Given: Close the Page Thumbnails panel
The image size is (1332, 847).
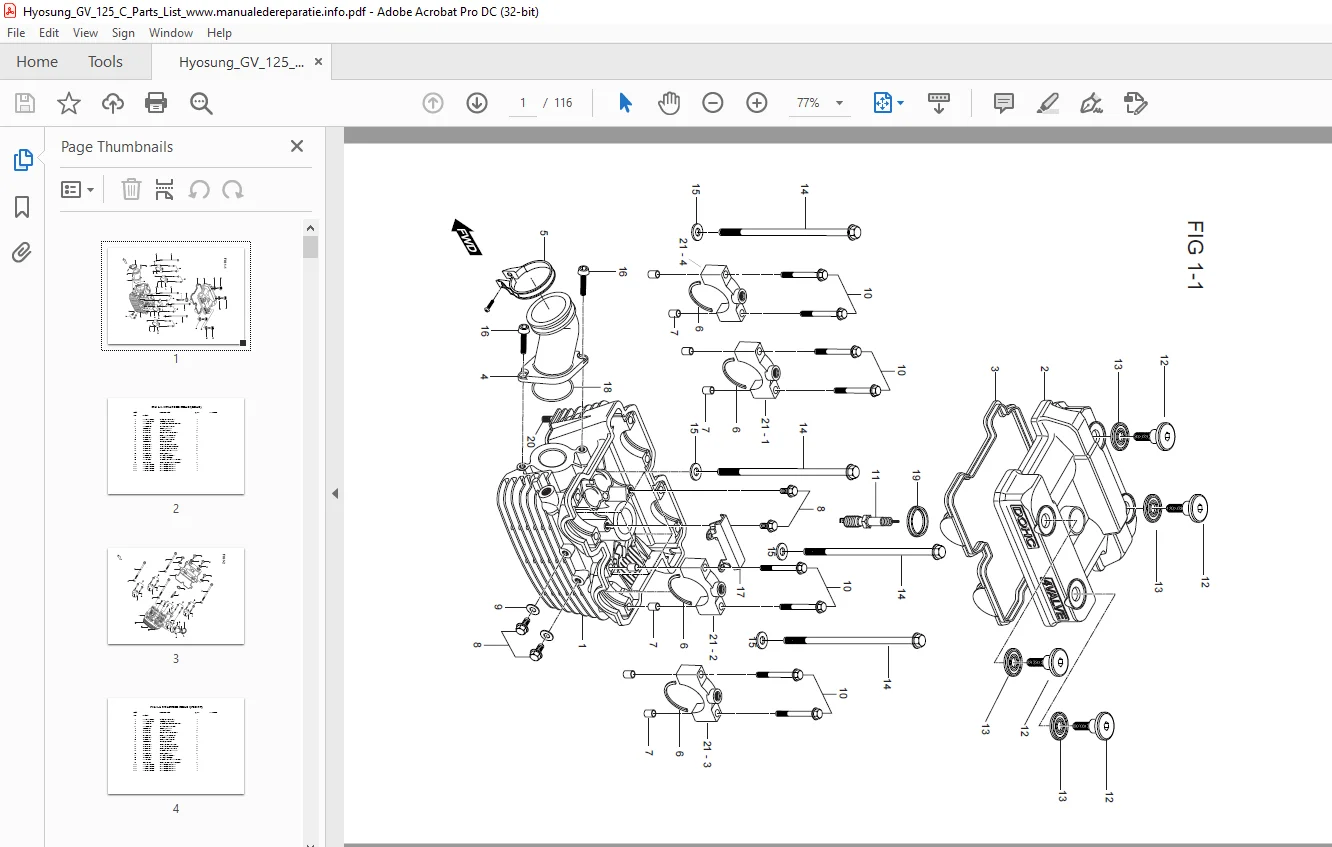Looking at the screenshot, I should 297,146.
